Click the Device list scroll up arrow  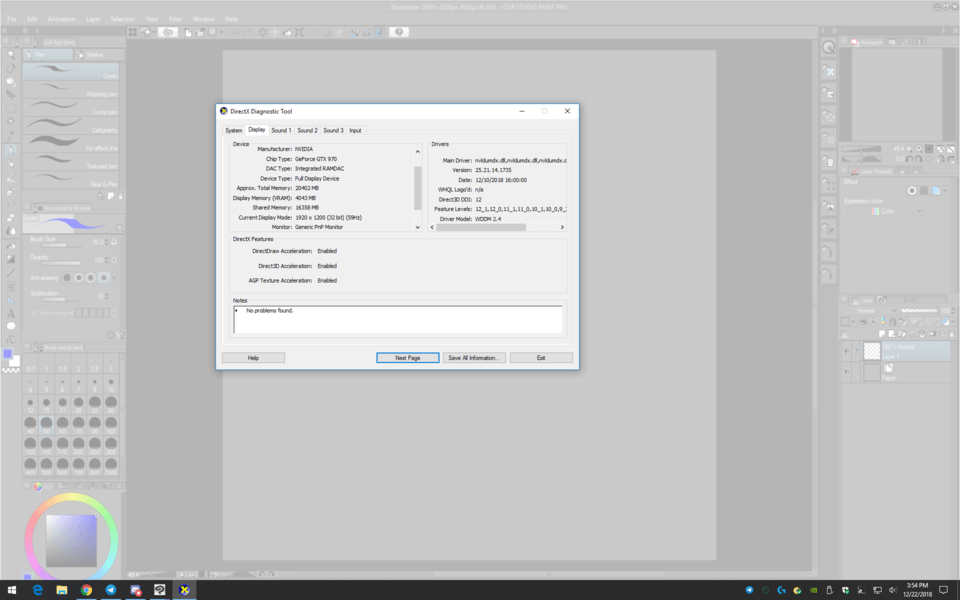pyautogui.click(x=418, y=151)
